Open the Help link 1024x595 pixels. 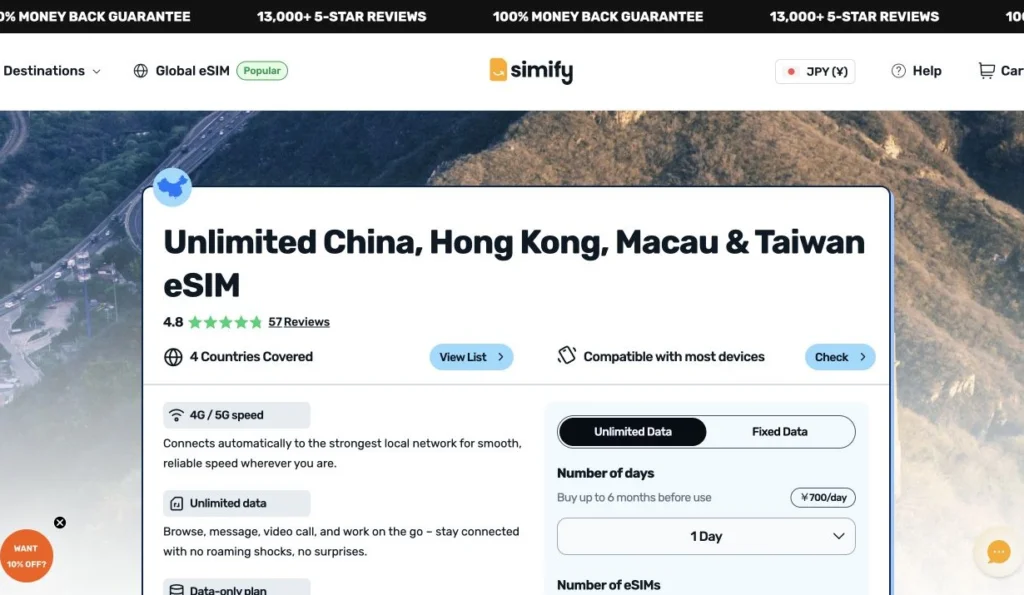click(x=926, y=71)
